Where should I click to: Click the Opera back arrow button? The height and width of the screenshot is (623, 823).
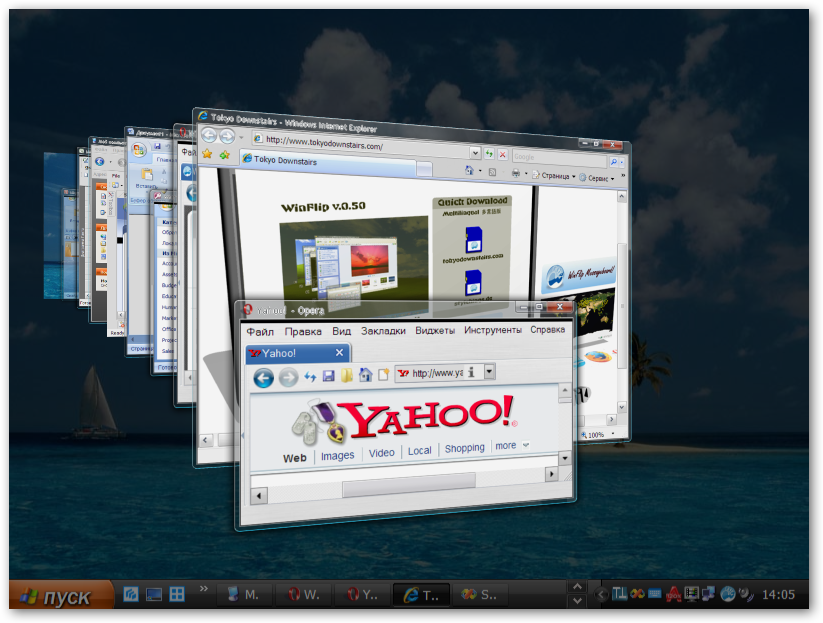click(x=263, y=377)
